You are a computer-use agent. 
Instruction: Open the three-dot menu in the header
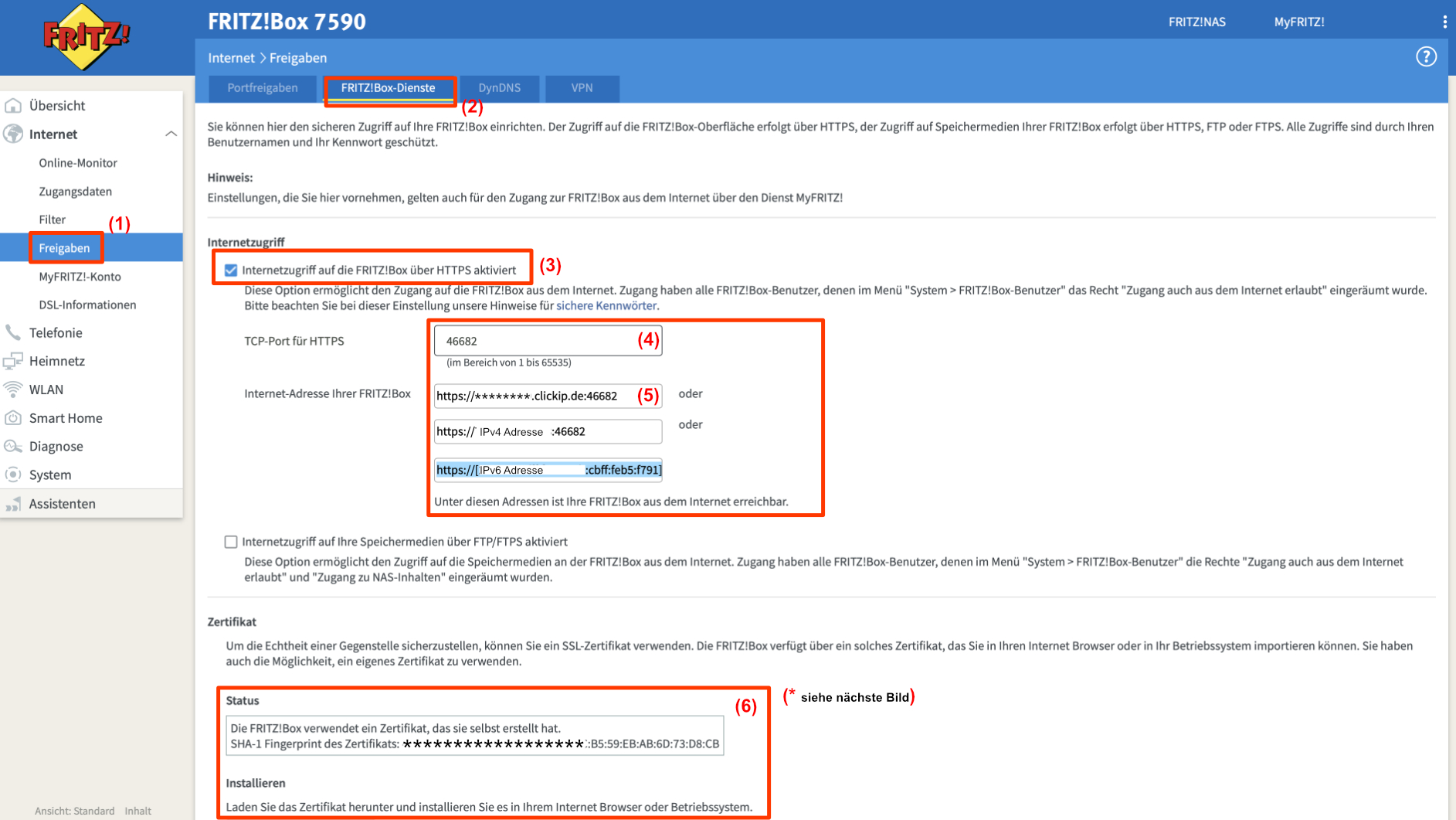tap(1444, 22)
